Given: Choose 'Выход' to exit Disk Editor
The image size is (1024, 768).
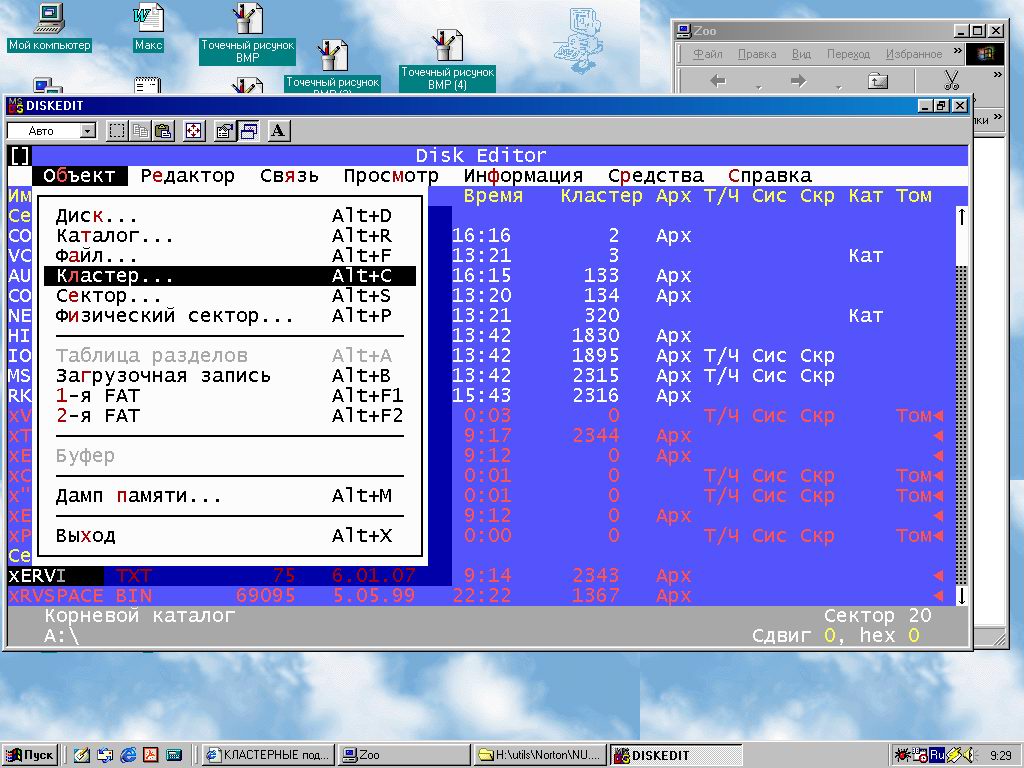Looking at the screenshot, I should 230,536.
